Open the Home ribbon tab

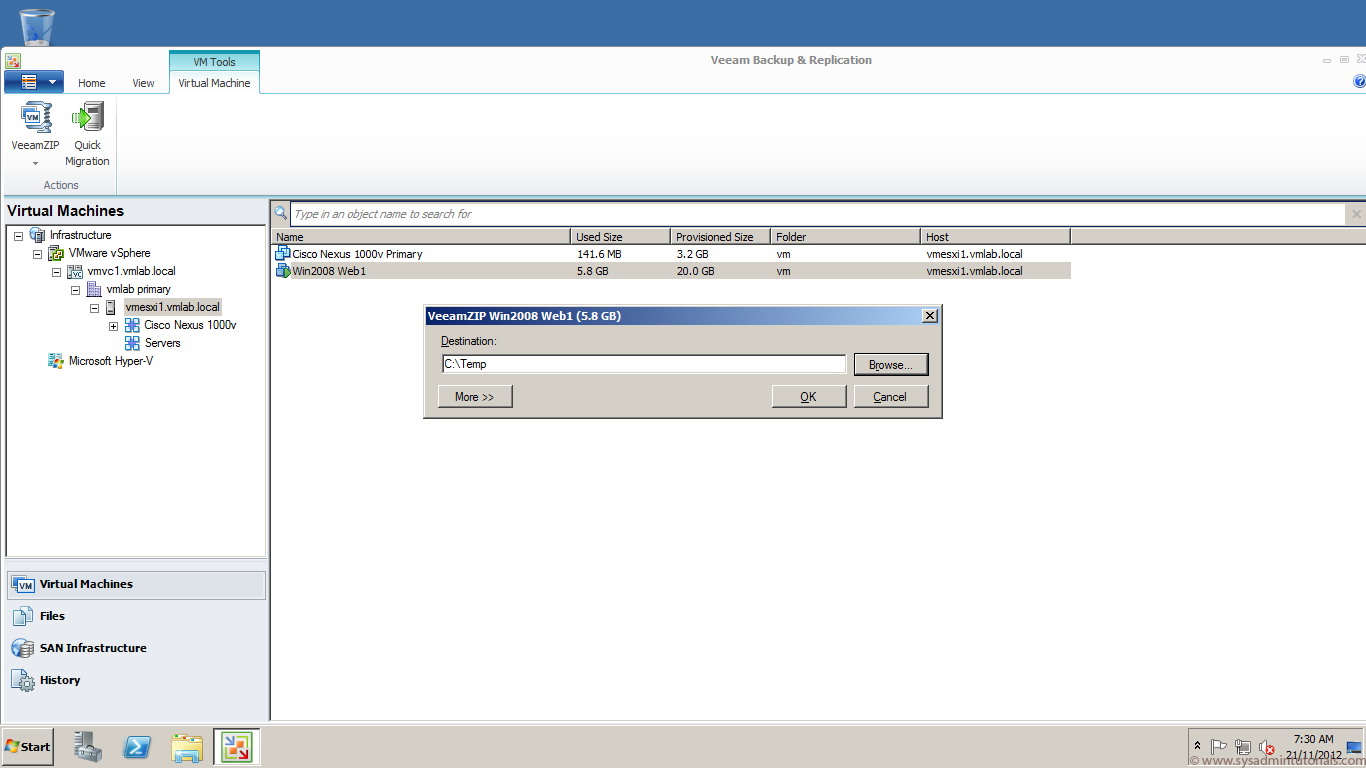coord(92,83)
